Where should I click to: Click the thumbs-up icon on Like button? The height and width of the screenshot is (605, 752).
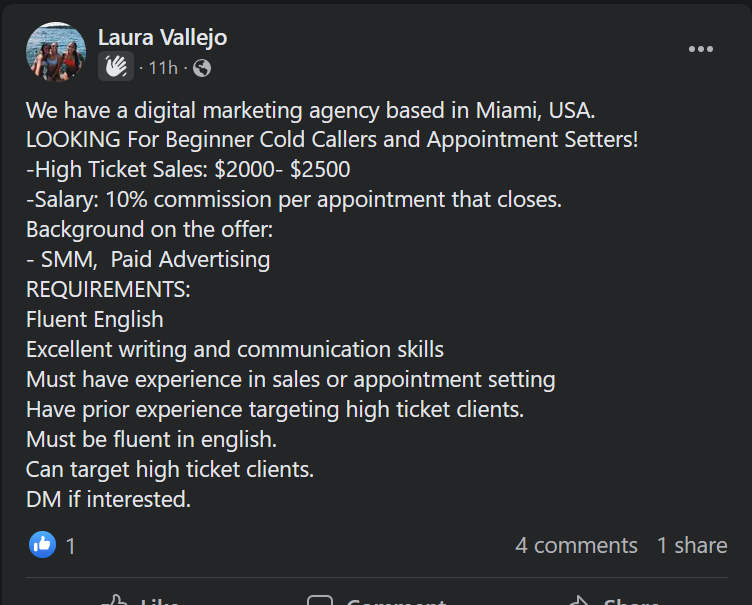point(115,601)
